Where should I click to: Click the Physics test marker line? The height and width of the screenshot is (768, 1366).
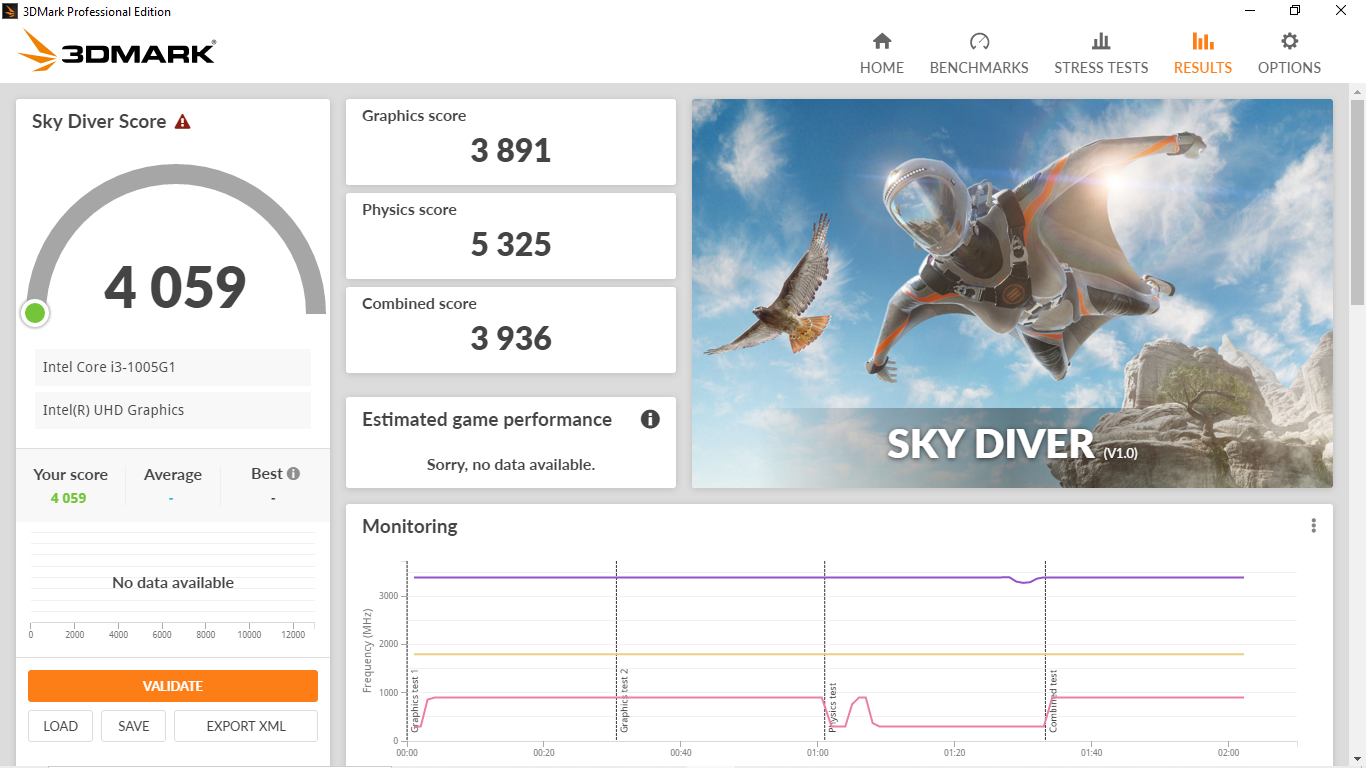click(824, 650)
